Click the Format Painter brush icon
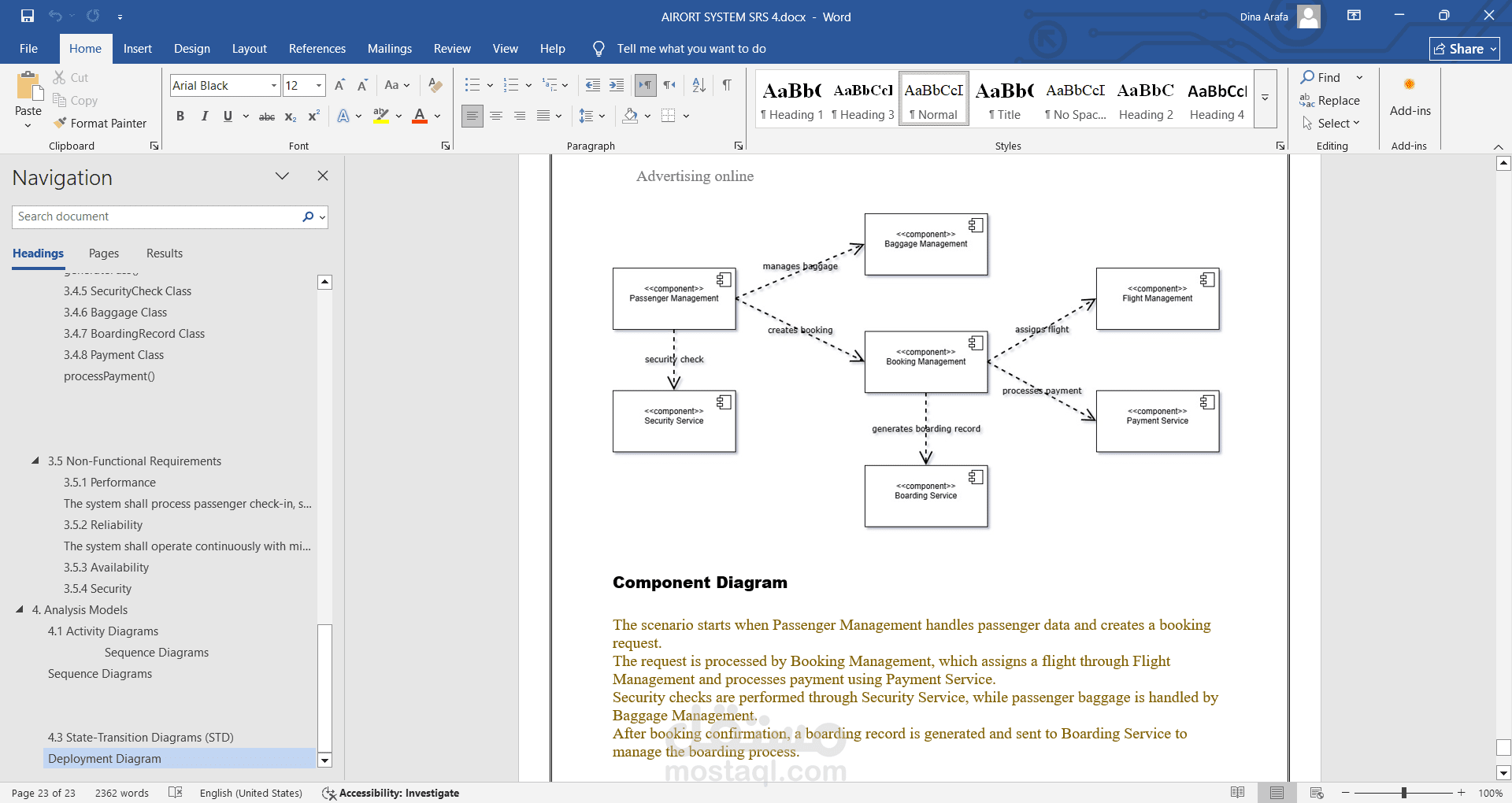The height and width of the screenshot is (803, 1512). click(x=60, y=123)
